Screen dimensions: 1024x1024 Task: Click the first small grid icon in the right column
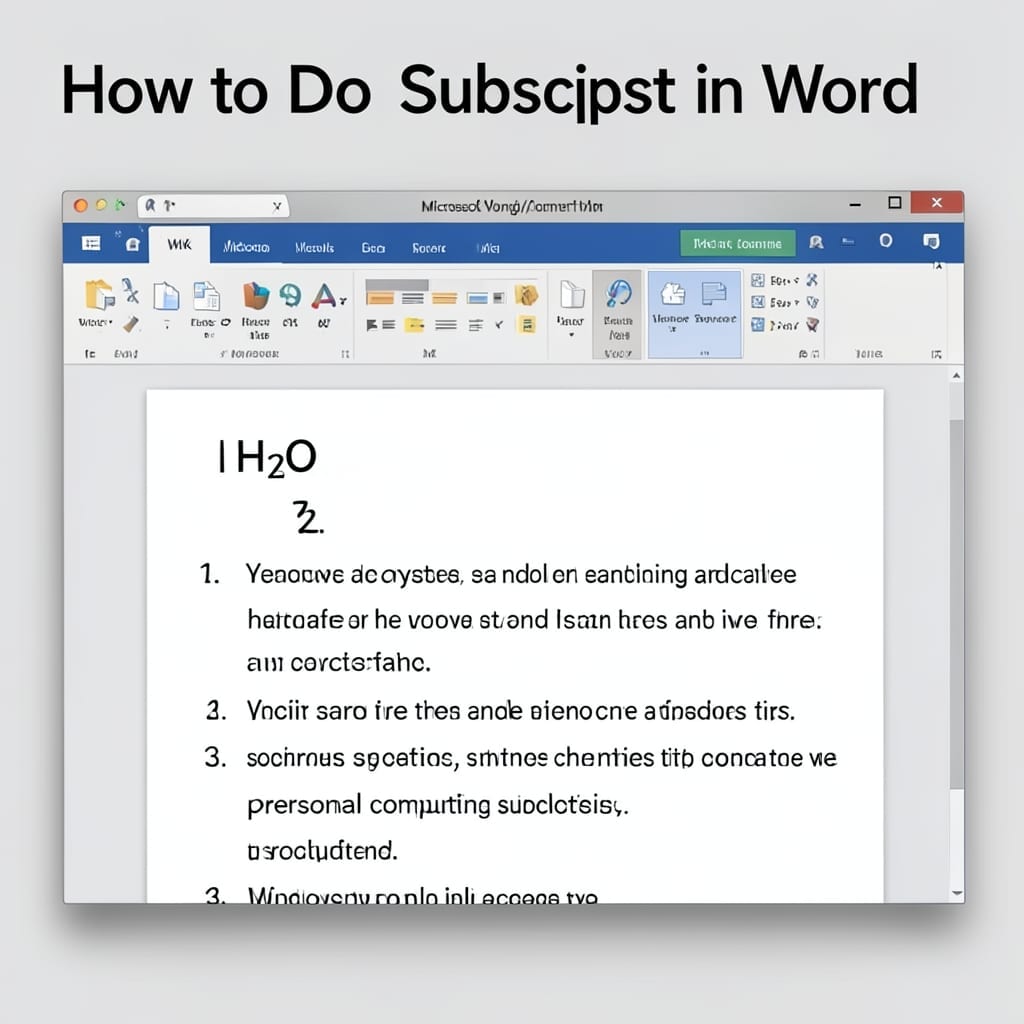(758, 281)
